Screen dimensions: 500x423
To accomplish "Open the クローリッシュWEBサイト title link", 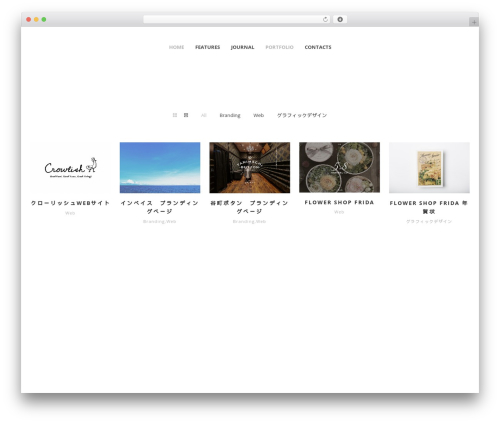I will (70, 203).
